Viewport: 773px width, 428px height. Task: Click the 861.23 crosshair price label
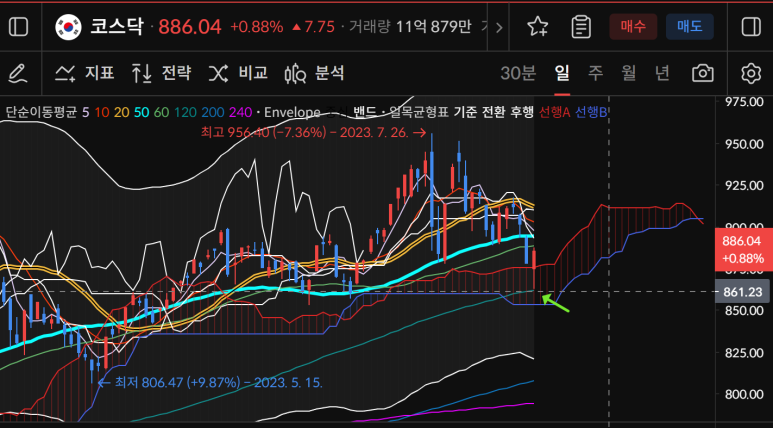pyautogui.click(x=742, y=292)
